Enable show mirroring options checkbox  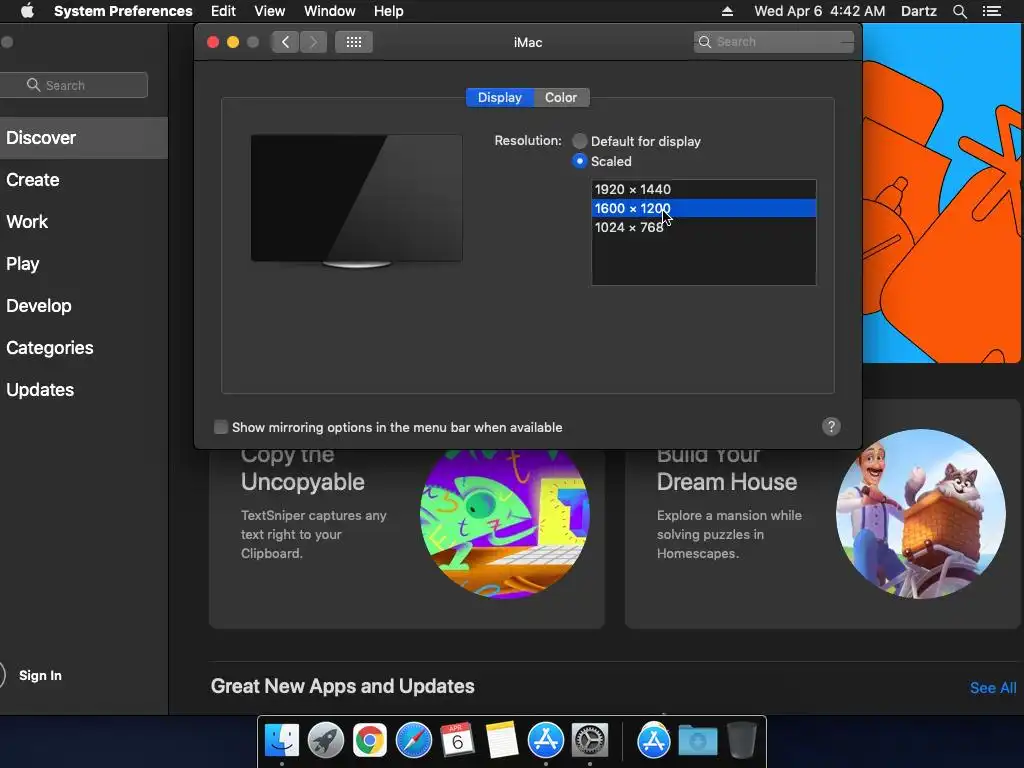221,427
